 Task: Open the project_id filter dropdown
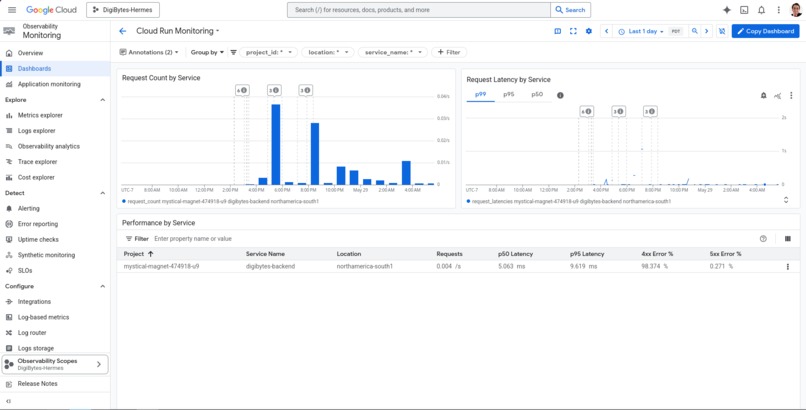(268, 52)
